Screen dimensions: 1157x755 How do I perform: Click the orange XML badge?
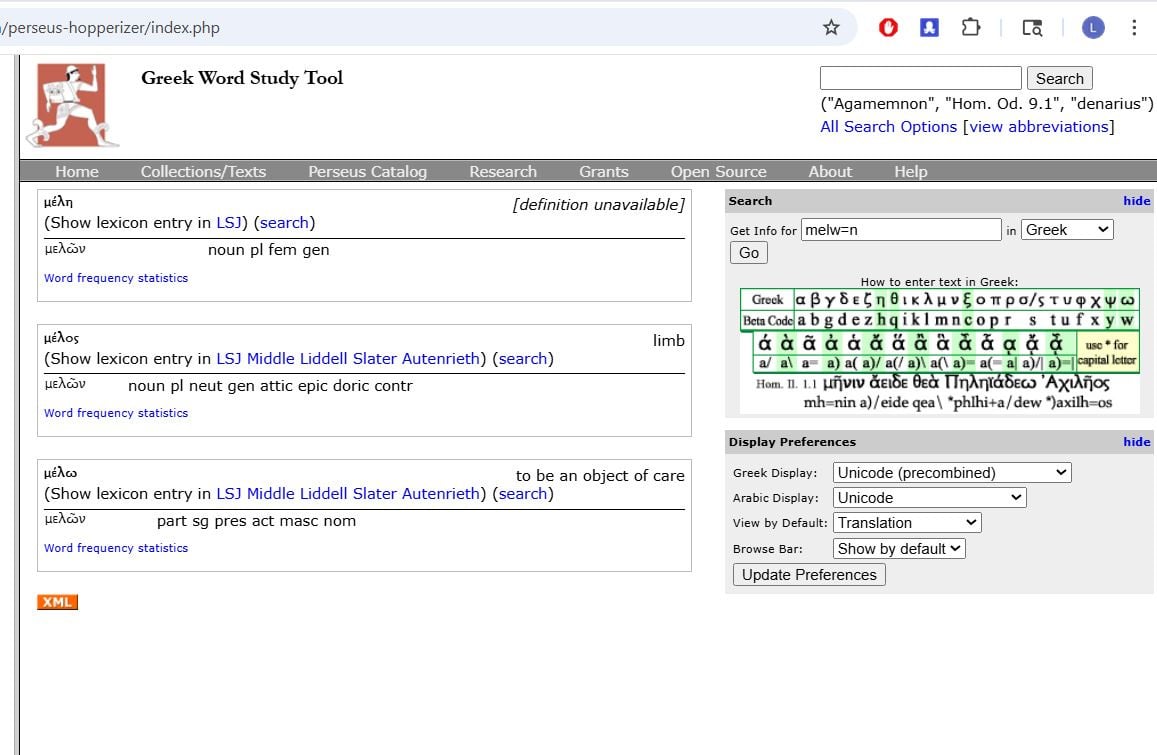58,601
